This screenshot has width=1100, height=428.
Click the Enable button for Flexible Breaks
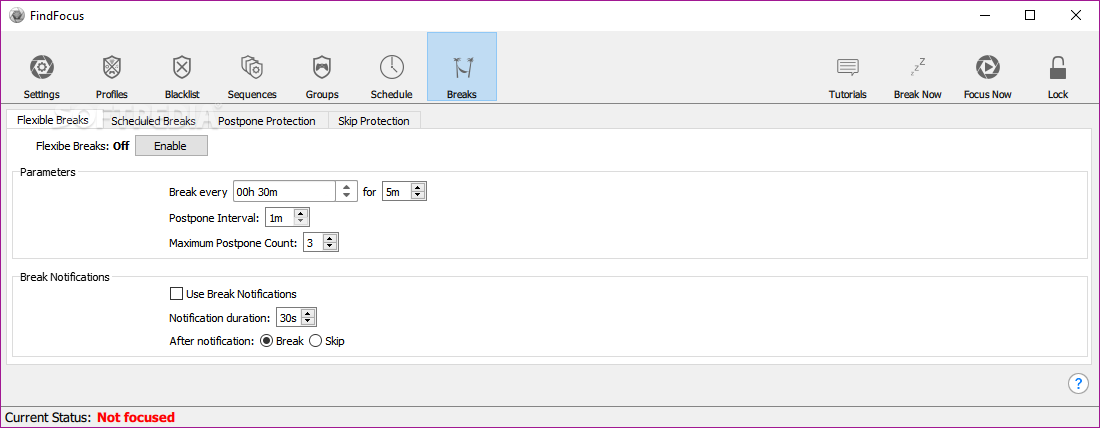pos(171,146)
